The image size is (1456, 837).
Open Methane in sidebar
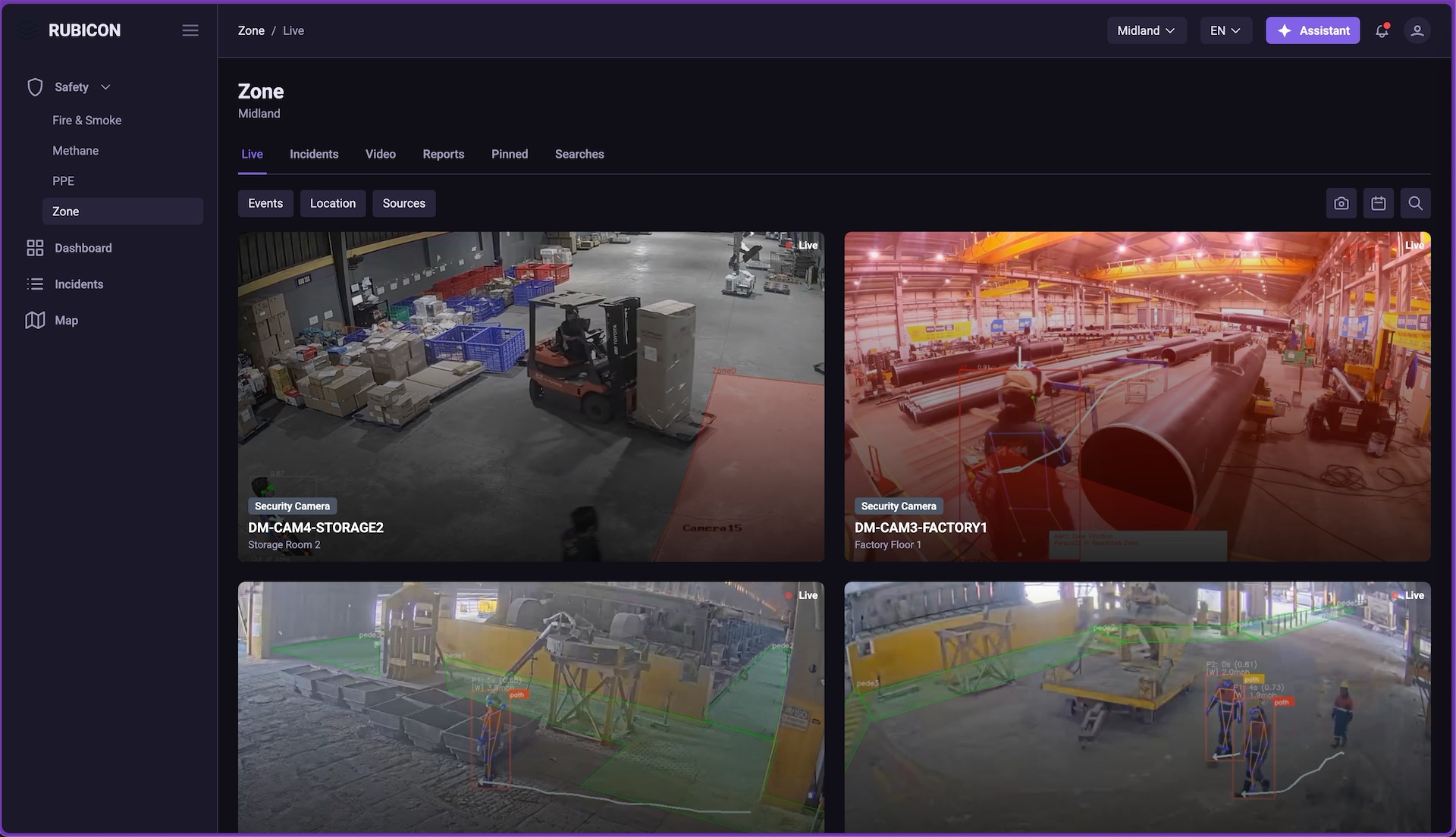[x=123, y=151]
